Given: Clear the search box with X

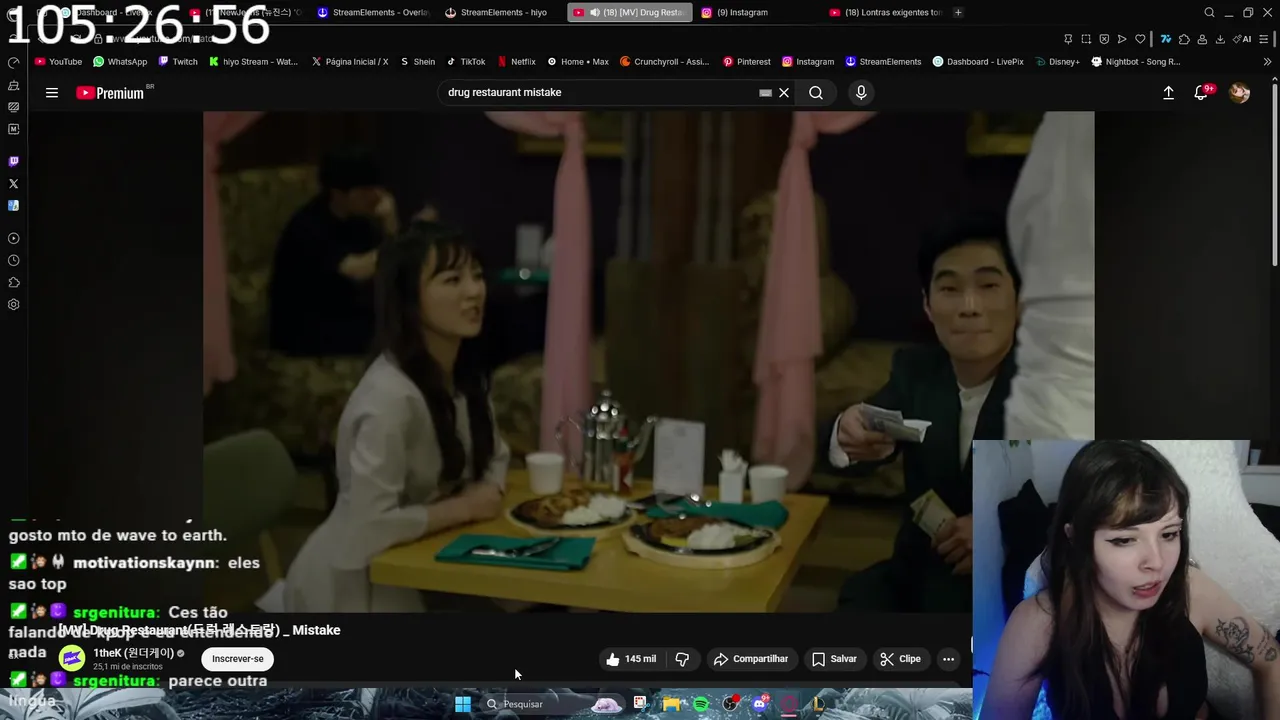Looking at the screenshot, I should click(x=784, y=93).
